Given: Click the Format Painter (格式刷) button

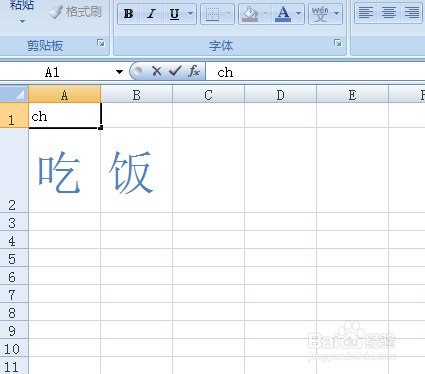Looking at the screenshot, I should pyautogui.click(x=75, y=12).
